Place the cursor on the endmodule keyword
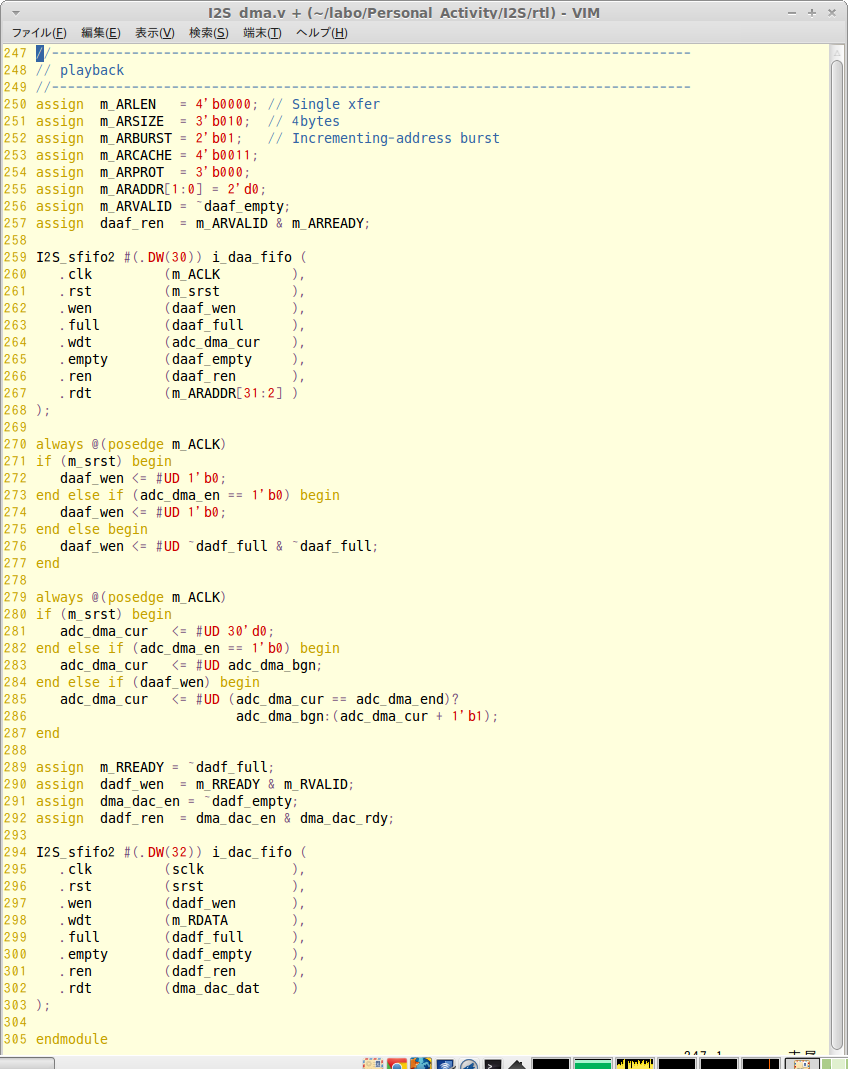The height and width of the screenshot is (1069, 848). tap(70, 1039)
